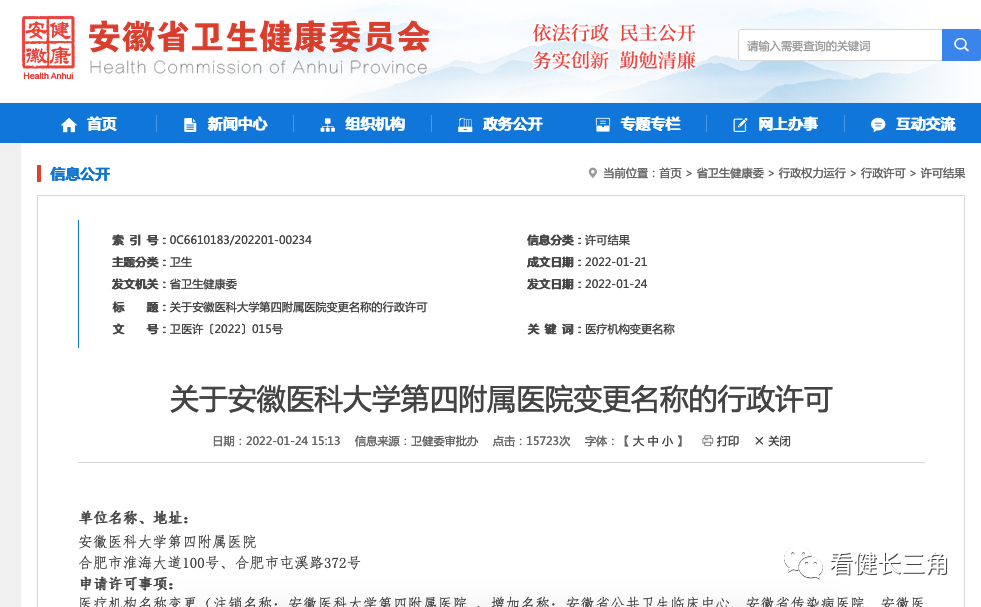Screen dimensions: 981x607
Task: Click the edit icon beside 网上办事
Action: click(740, 125)
